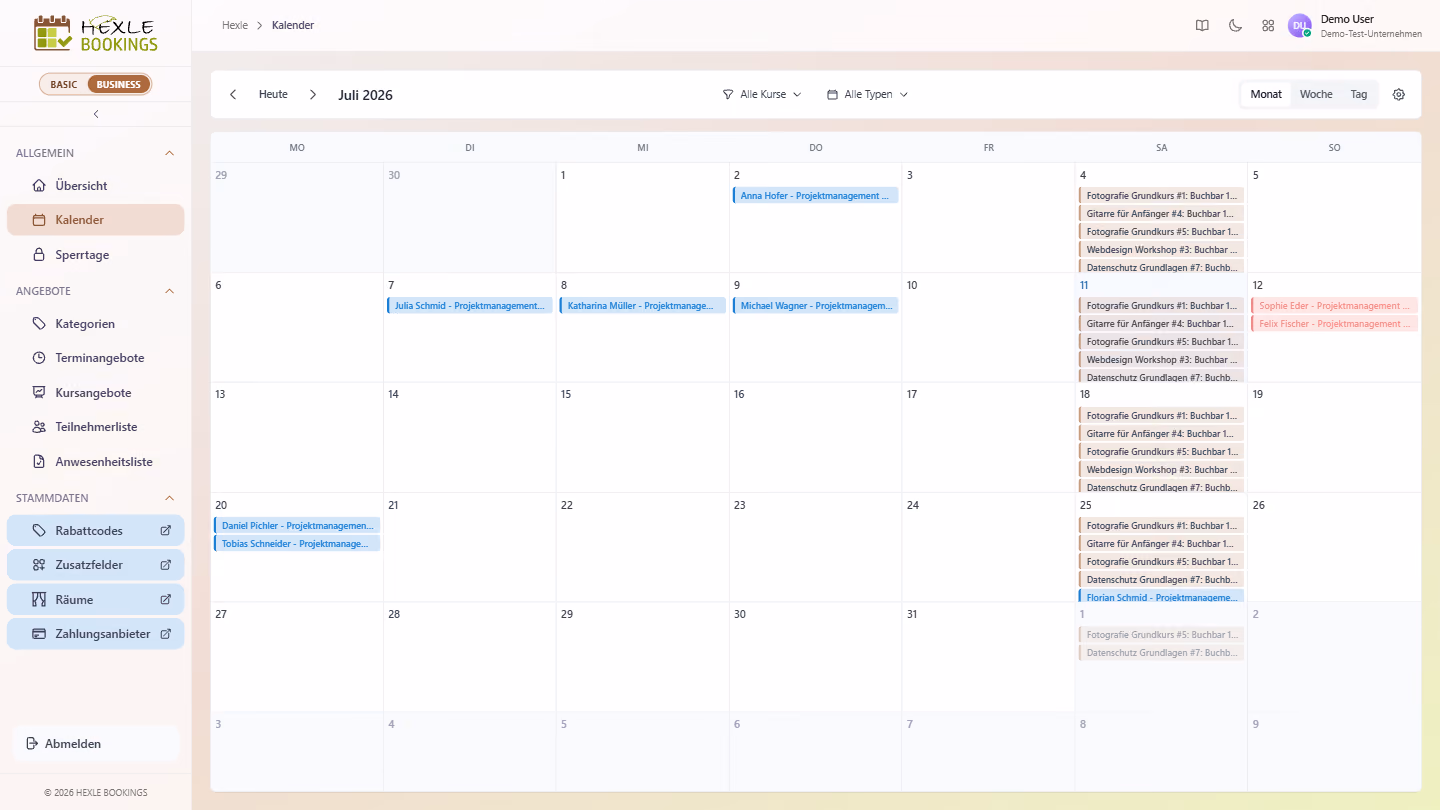This screenshot has width=1440, height=810.
Task: Toggle dark mode moon icon
Action: [1235, 26]
